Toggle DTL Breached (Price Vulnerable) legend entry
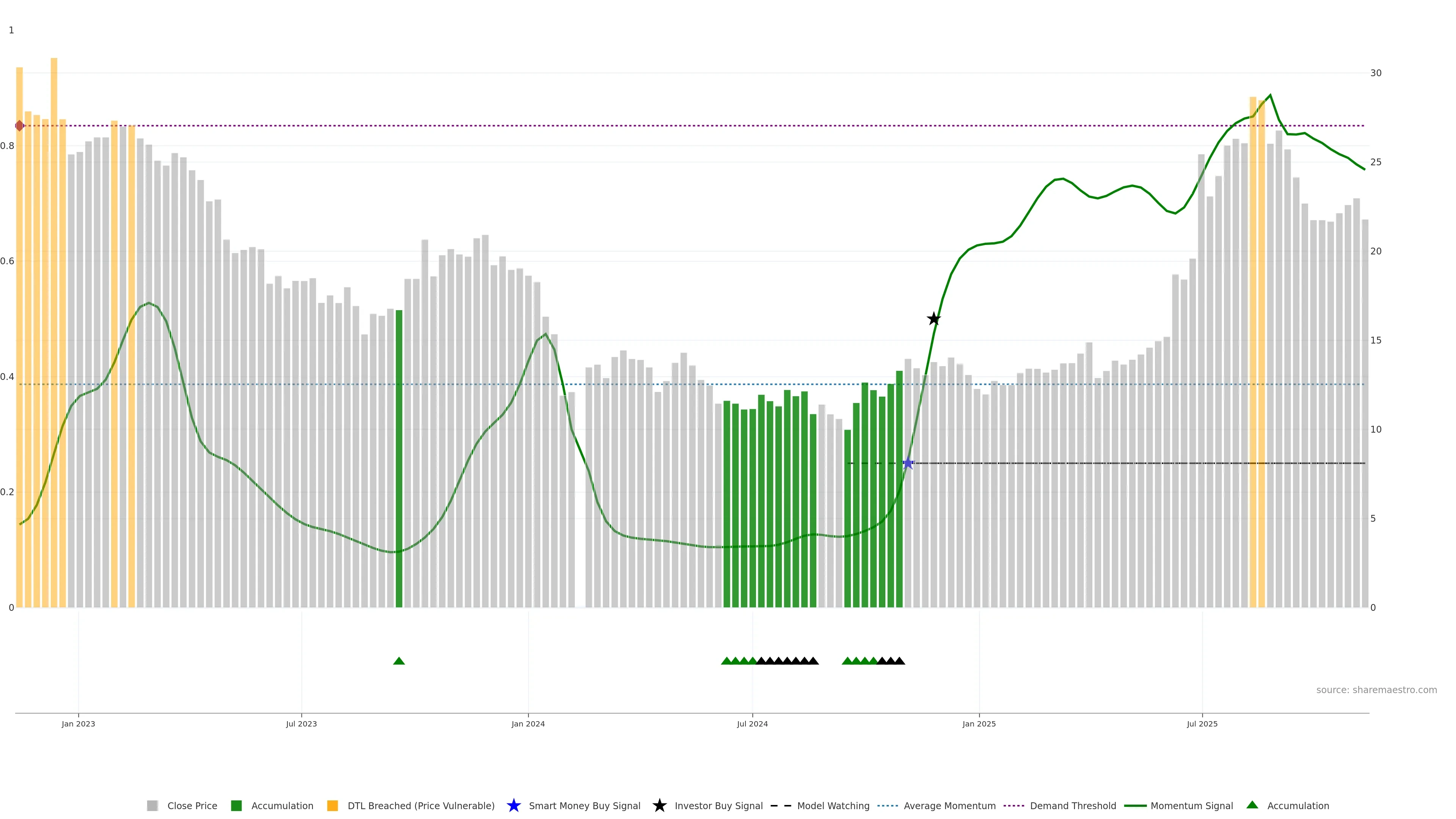This screenshot has width=1456, height=819. (x=420, y=805)
